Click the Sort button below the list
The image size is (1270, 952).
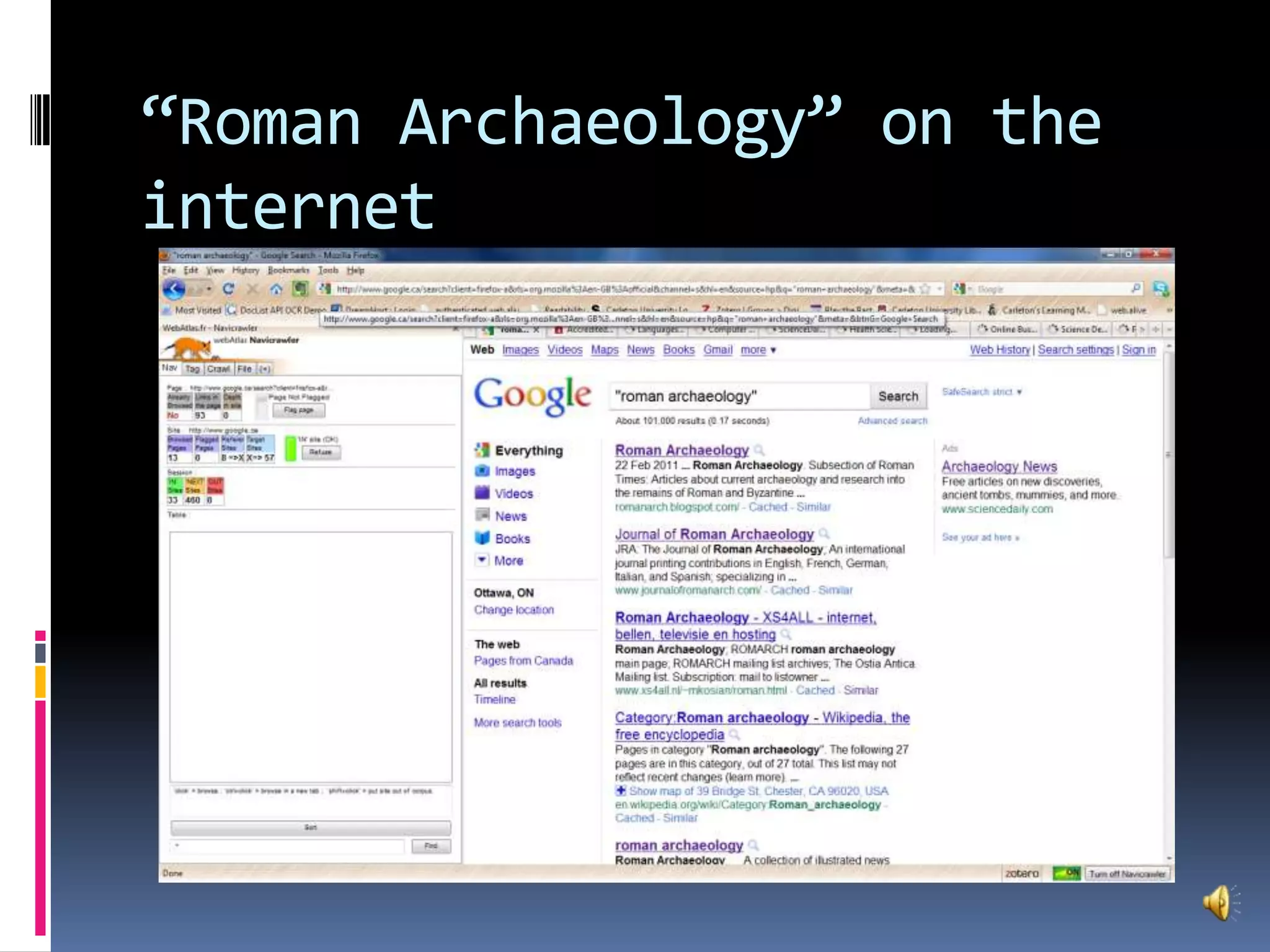click(x=311, y=827)
